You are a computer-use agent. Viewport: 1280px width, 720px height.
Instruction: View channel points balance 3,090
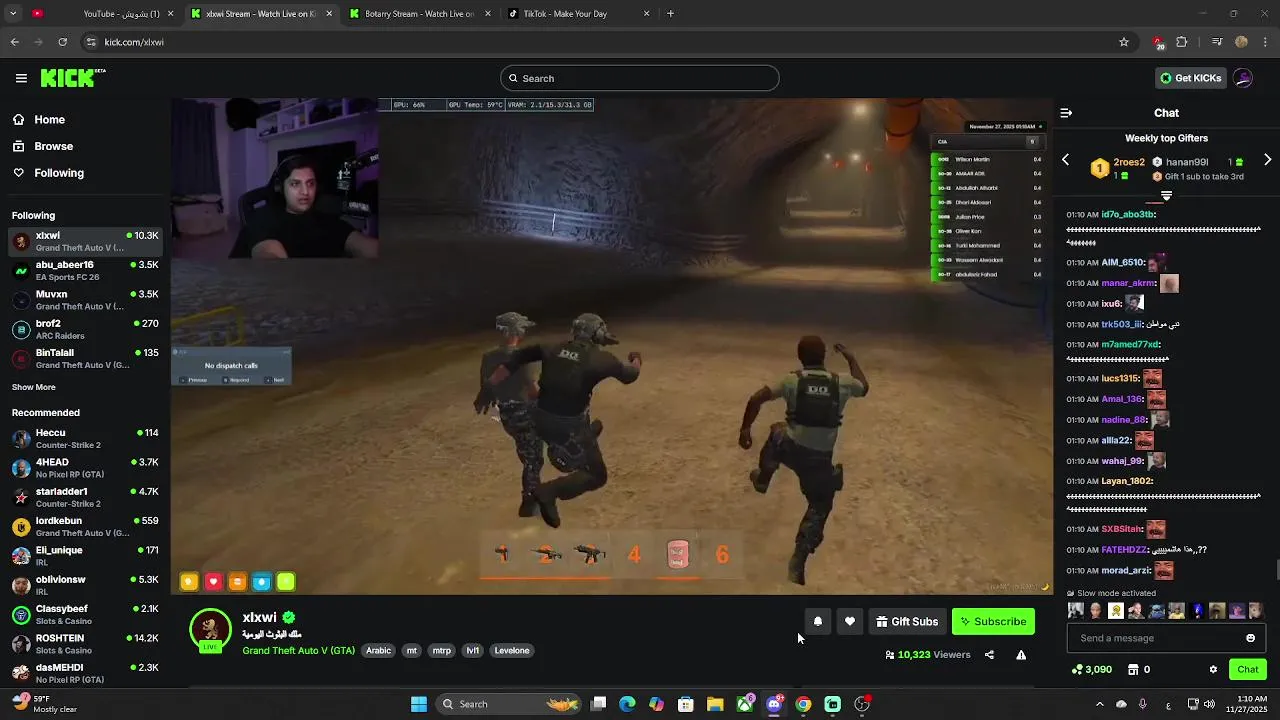[x=1092, y=669]
